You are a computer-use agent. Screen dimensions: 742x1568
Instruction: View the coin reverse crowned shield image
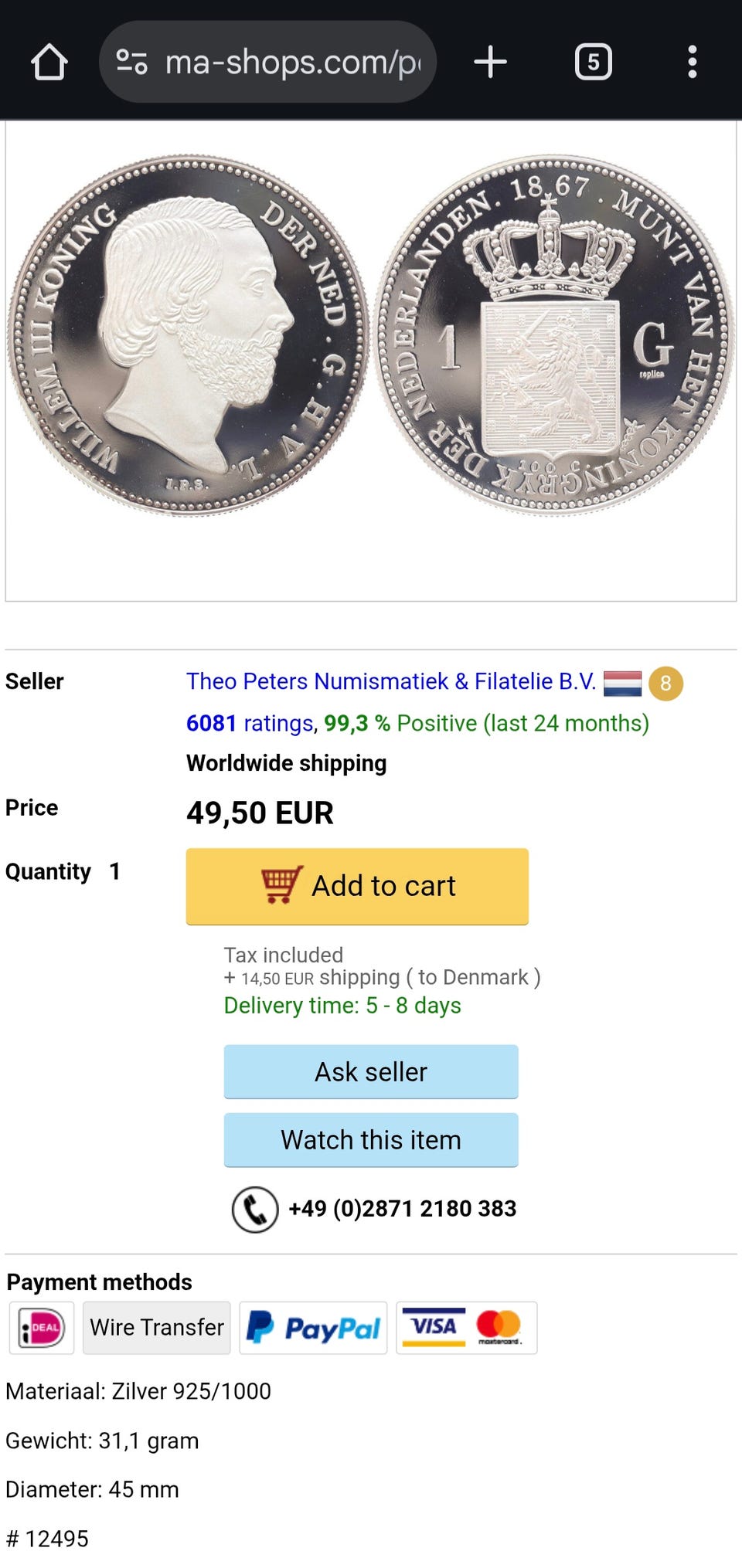coord(554,334)
